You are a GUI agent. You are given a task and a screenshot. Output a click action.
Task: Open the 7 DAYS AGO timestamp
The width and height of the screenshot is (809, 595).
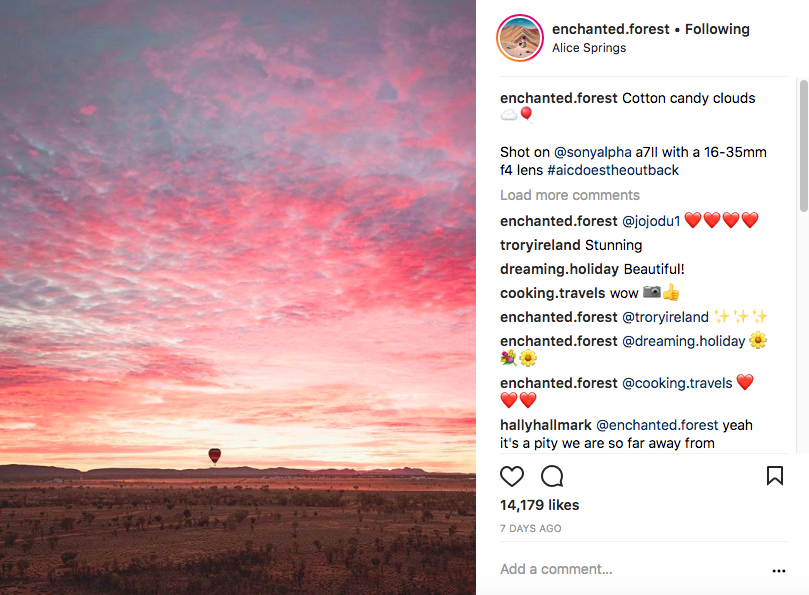[530, 528]
